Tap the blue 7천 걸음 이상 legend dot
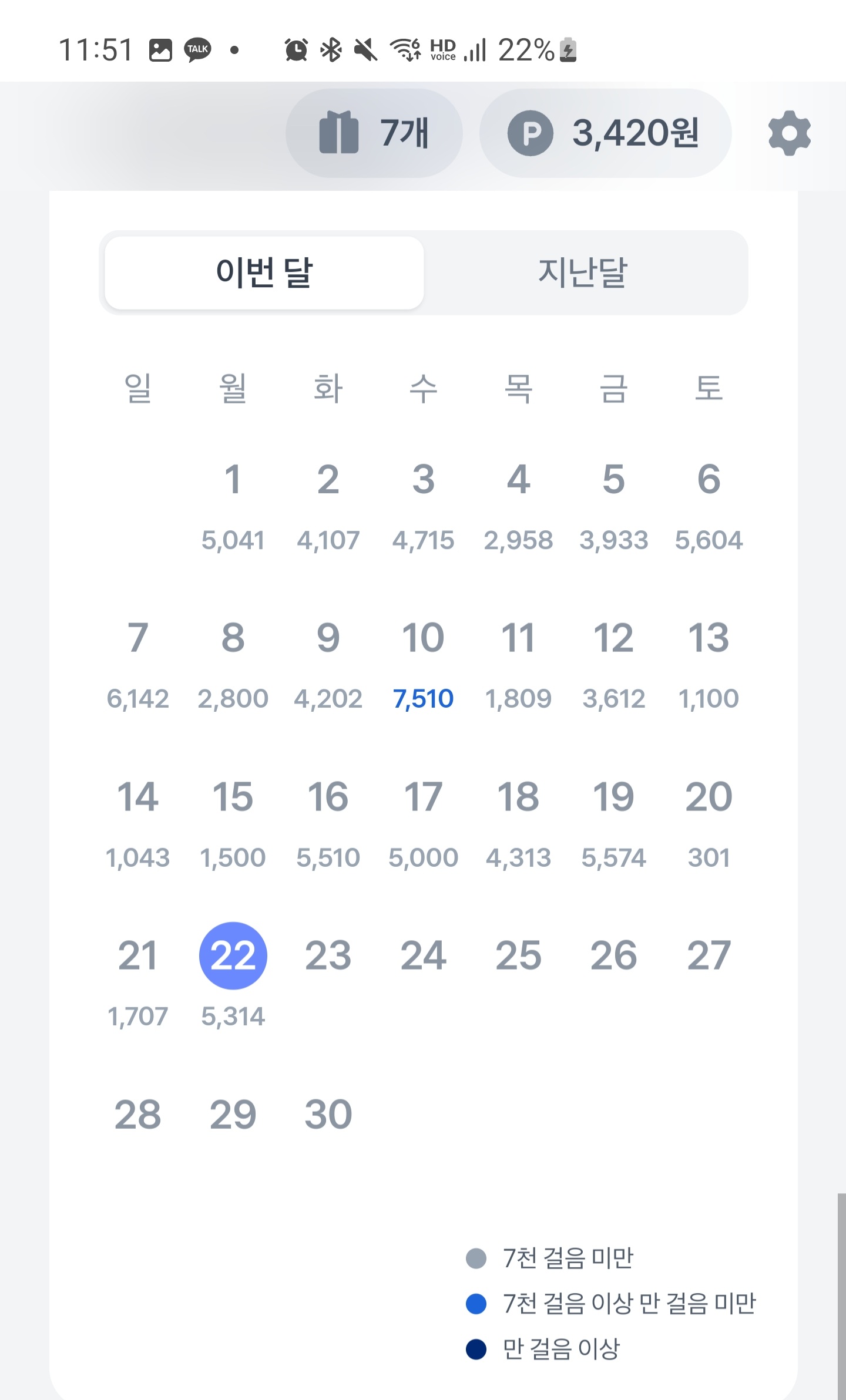This screenshot has width=846, height=1400. 476,1304
